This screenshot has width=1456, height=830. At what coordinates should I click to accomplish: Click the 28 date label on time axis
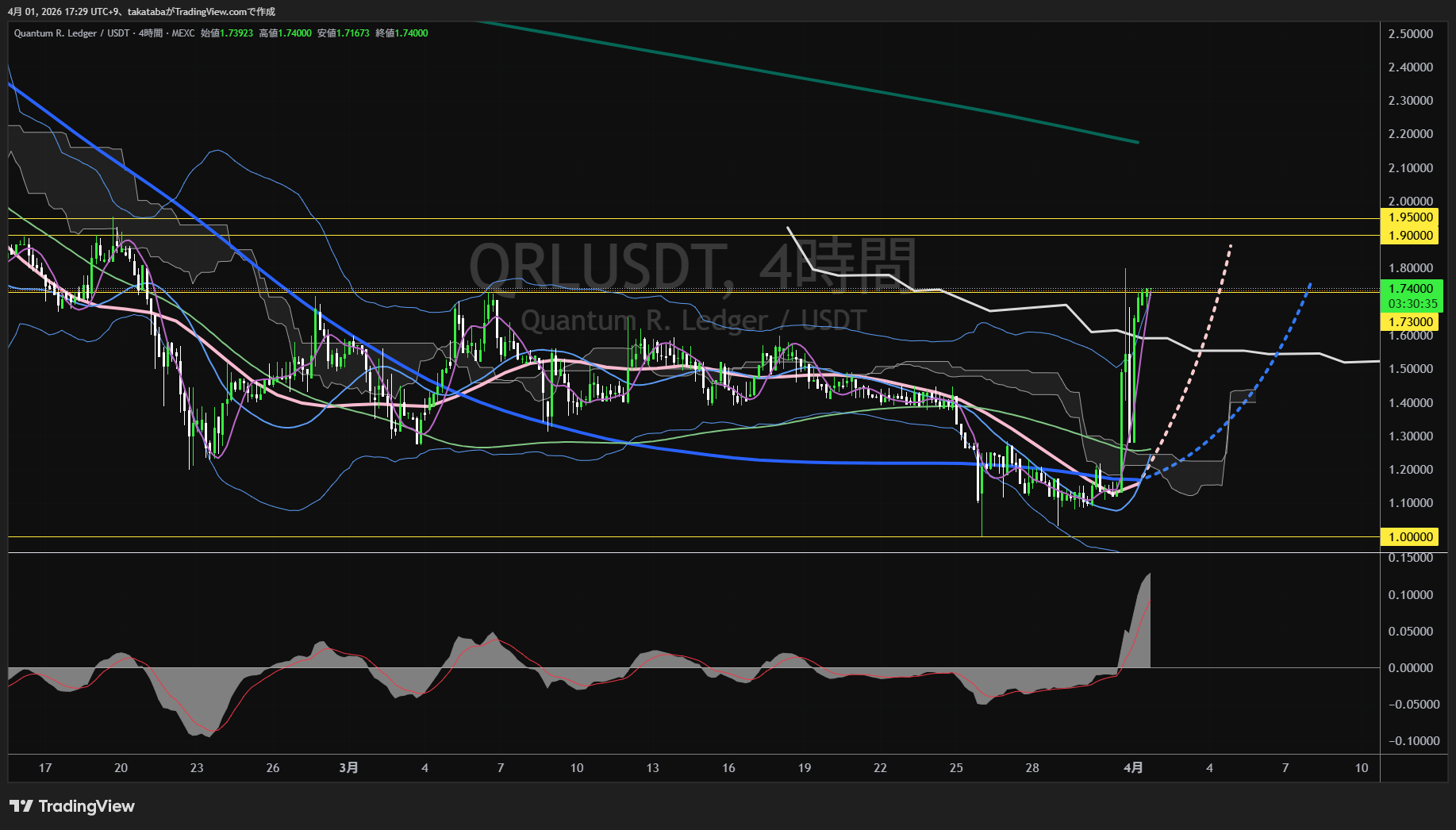click(1032, 768)
